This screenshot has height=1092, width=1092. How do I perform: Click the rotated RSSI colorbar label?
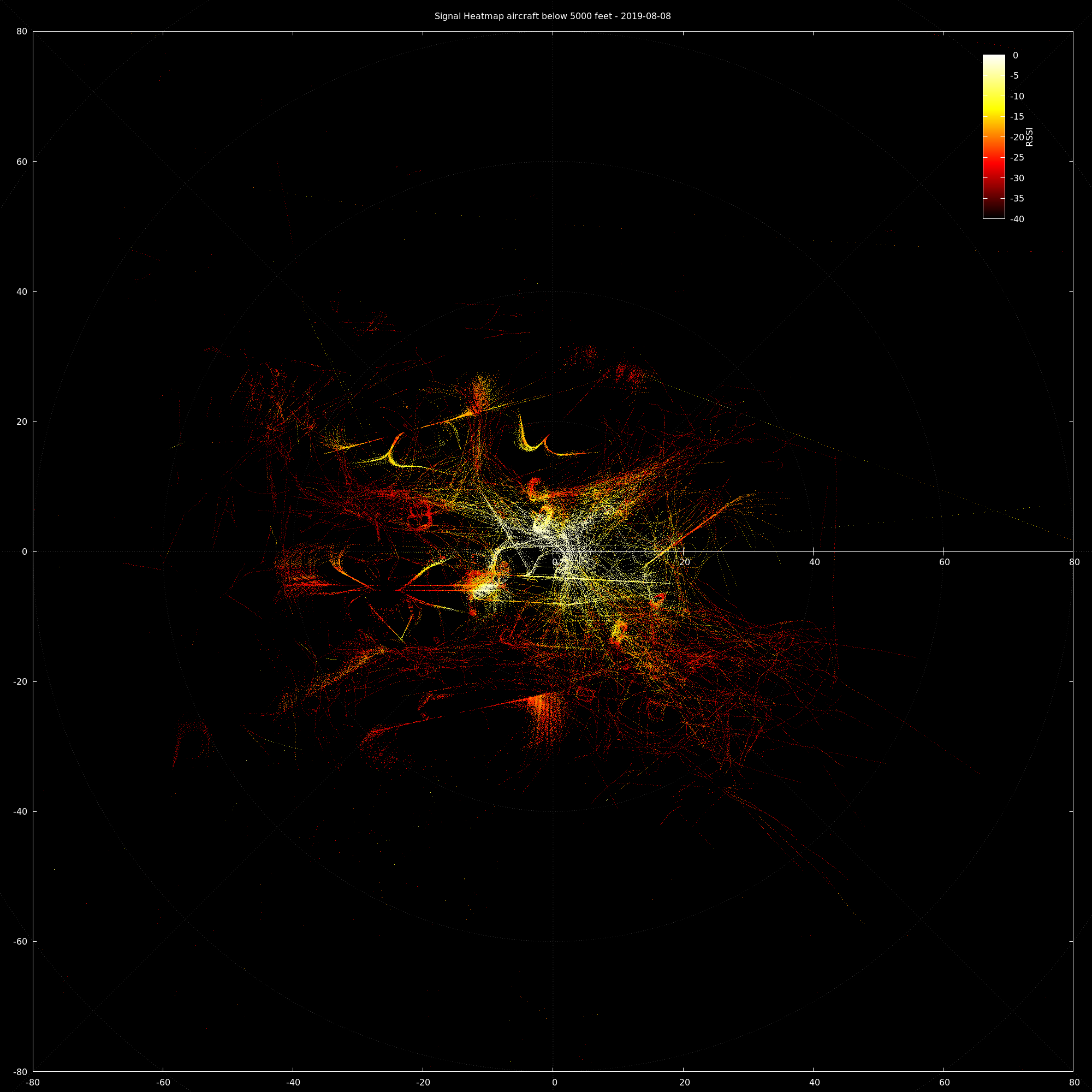(1029, 137)
